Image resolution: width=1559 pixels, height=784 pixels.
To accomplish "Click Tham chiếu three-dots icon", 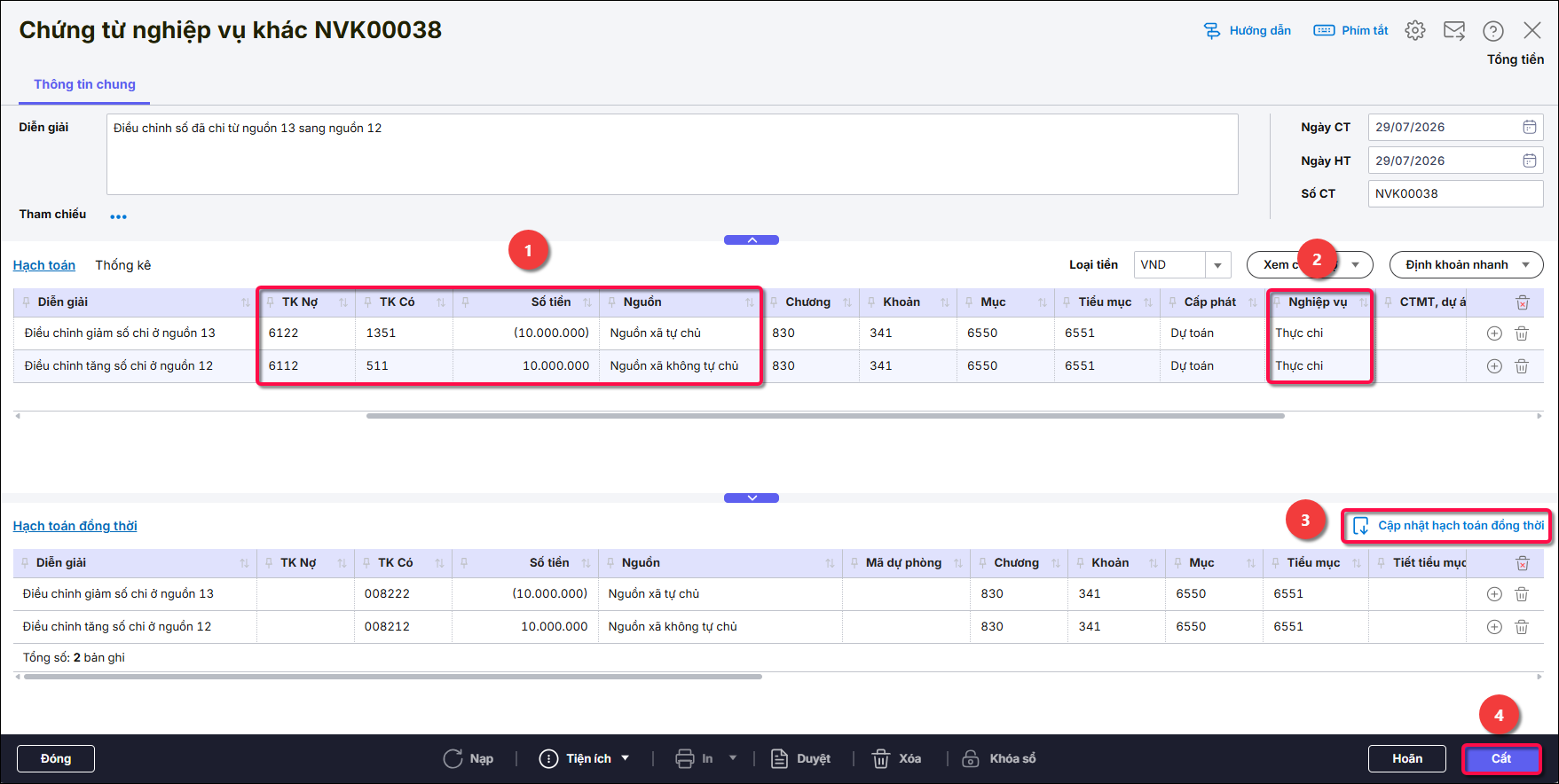I will click(118, 216).
